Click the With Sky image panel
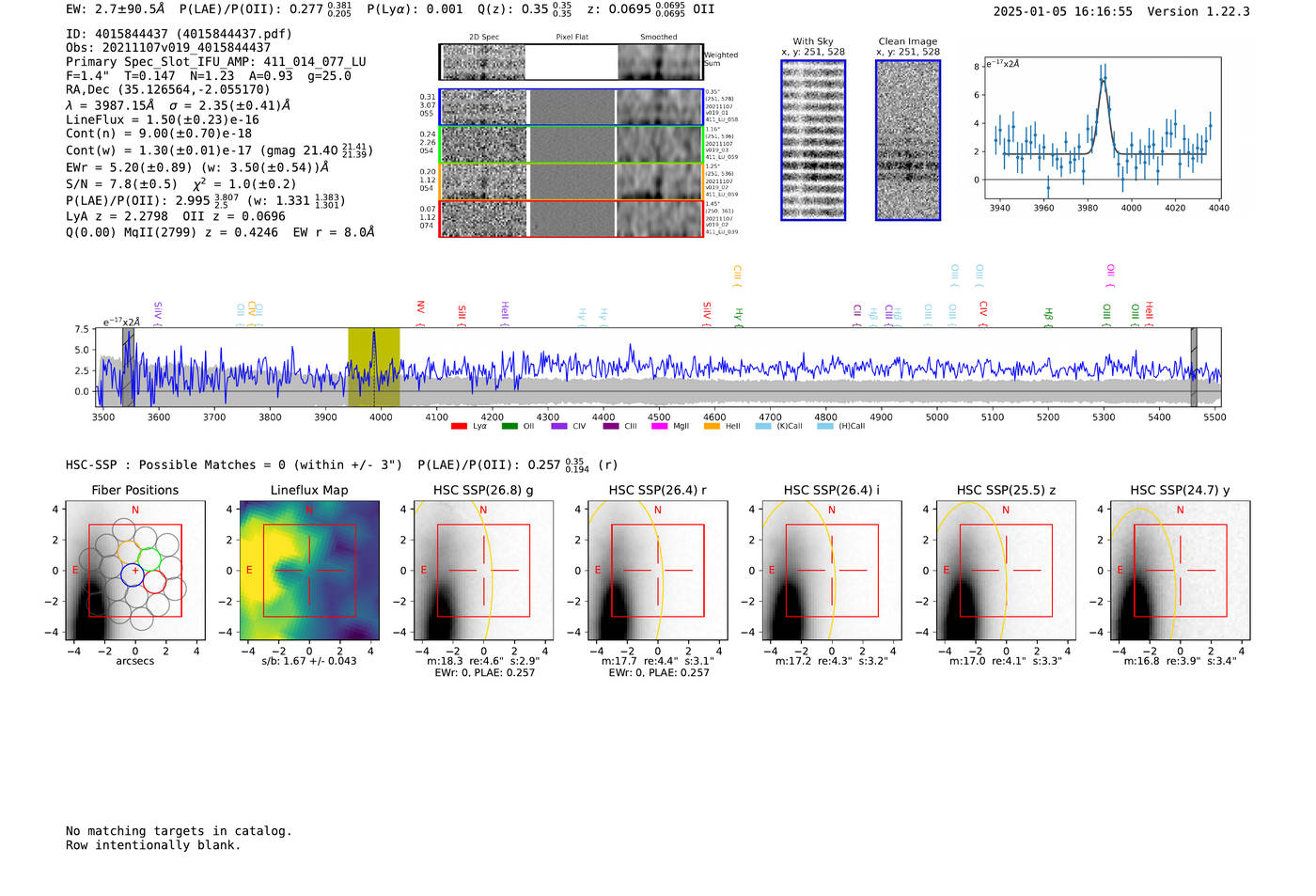This screenshot has height=896, width=1316. 813,140
